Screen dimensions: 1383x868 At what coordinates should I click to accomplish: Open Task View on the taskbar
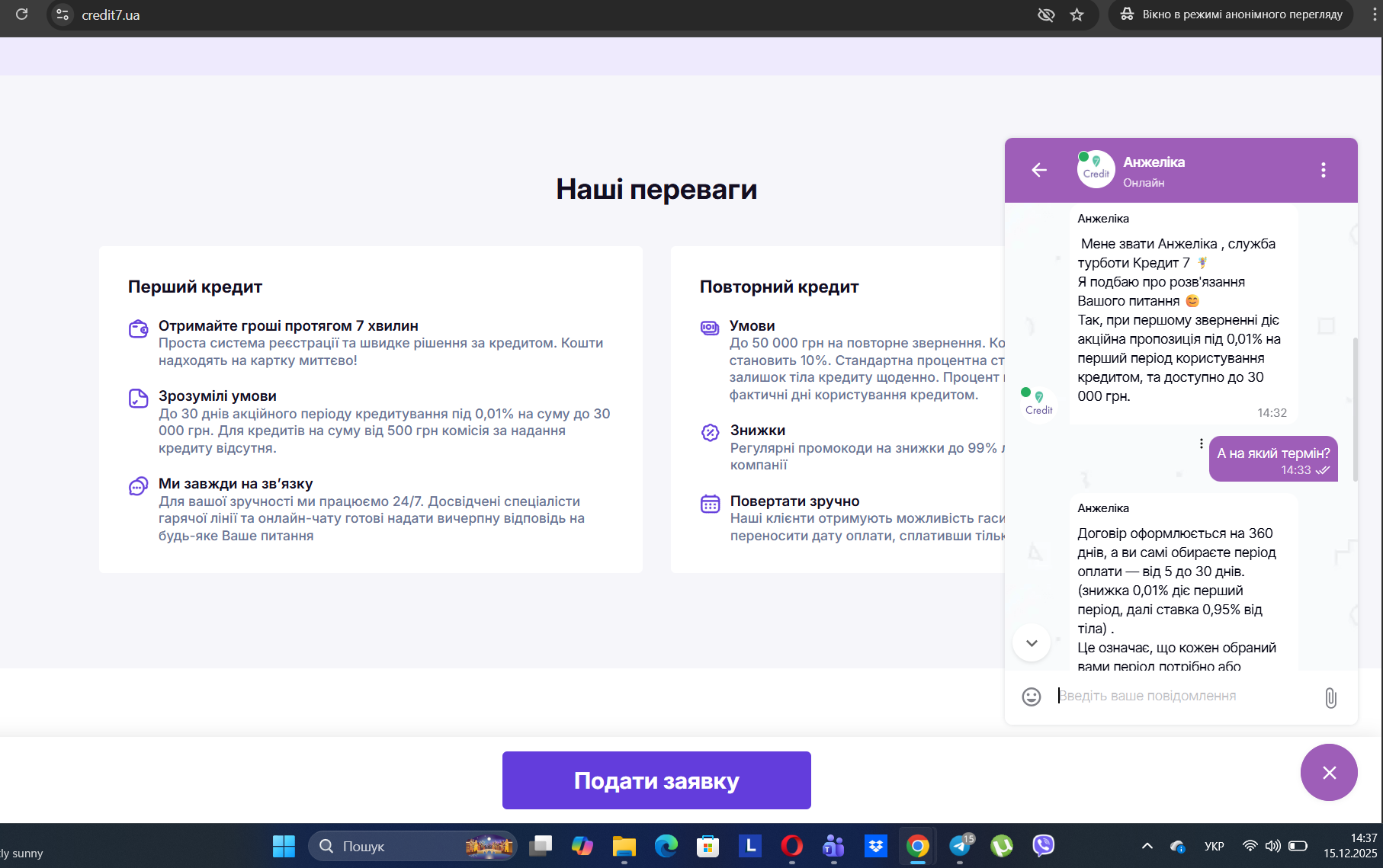pyautogui.click(x=541, y=846)
